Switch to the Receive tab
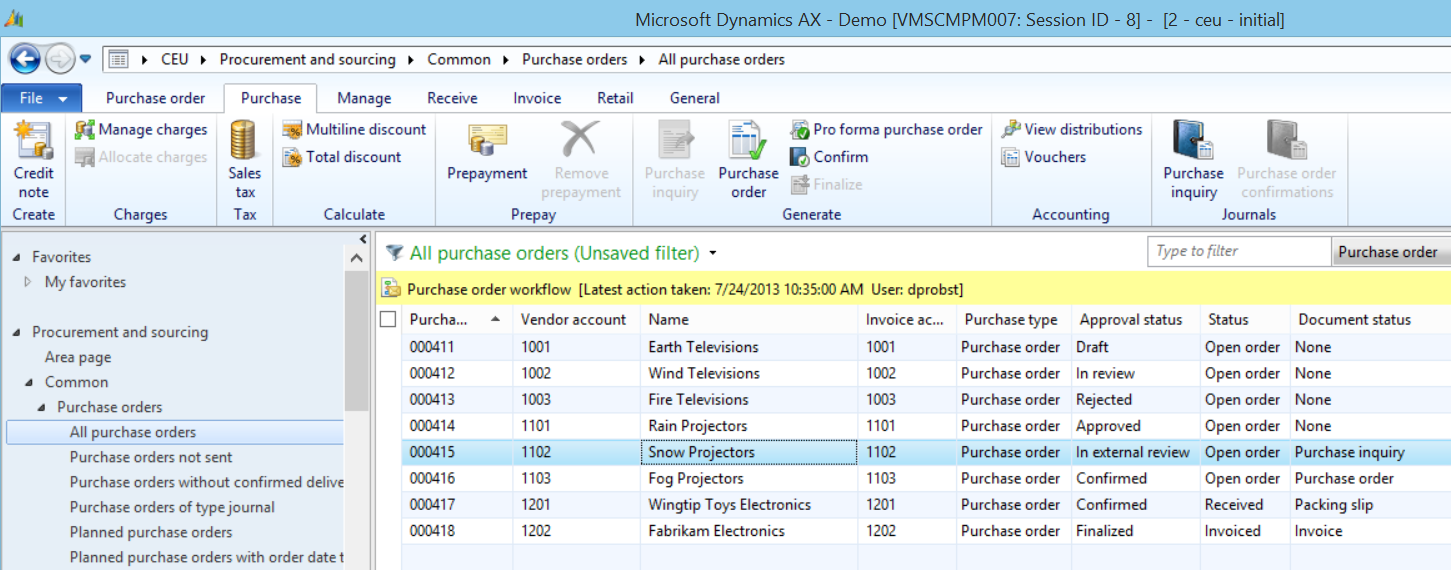The width and height of the screenshot is (1451, 570). click(x=452, y=98)
